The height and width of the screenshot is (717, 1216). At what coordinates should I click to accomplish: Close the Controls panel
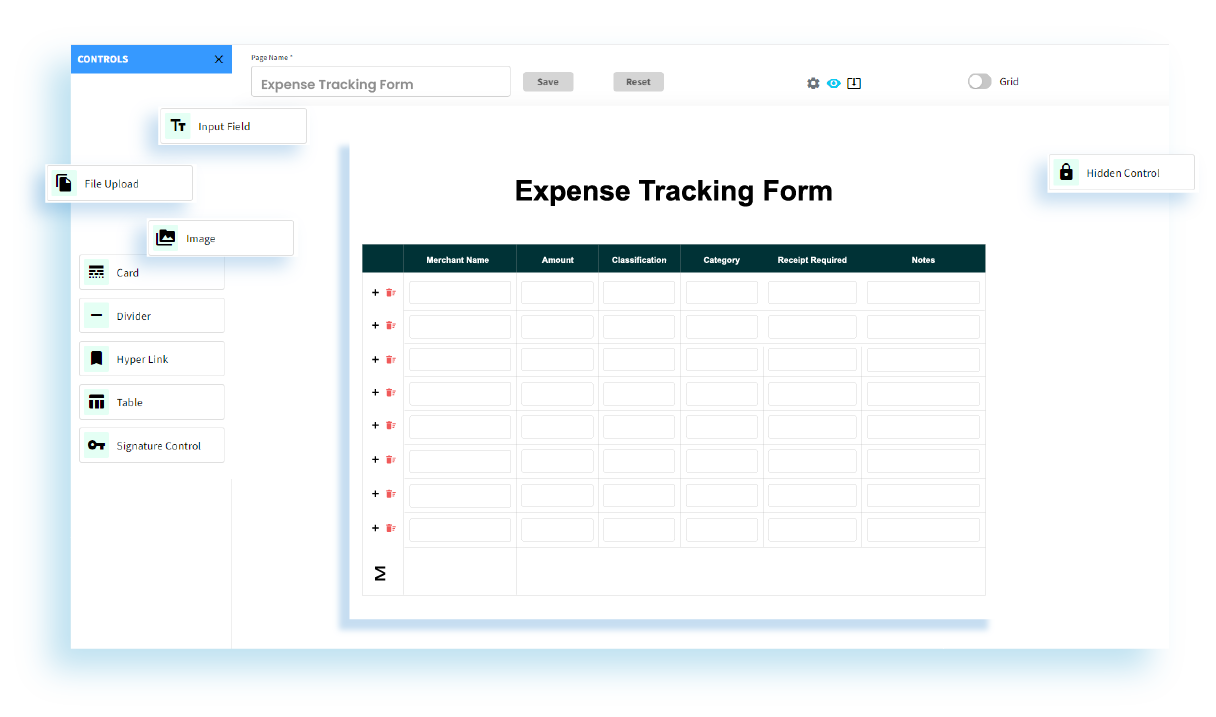tap(218, 59)
